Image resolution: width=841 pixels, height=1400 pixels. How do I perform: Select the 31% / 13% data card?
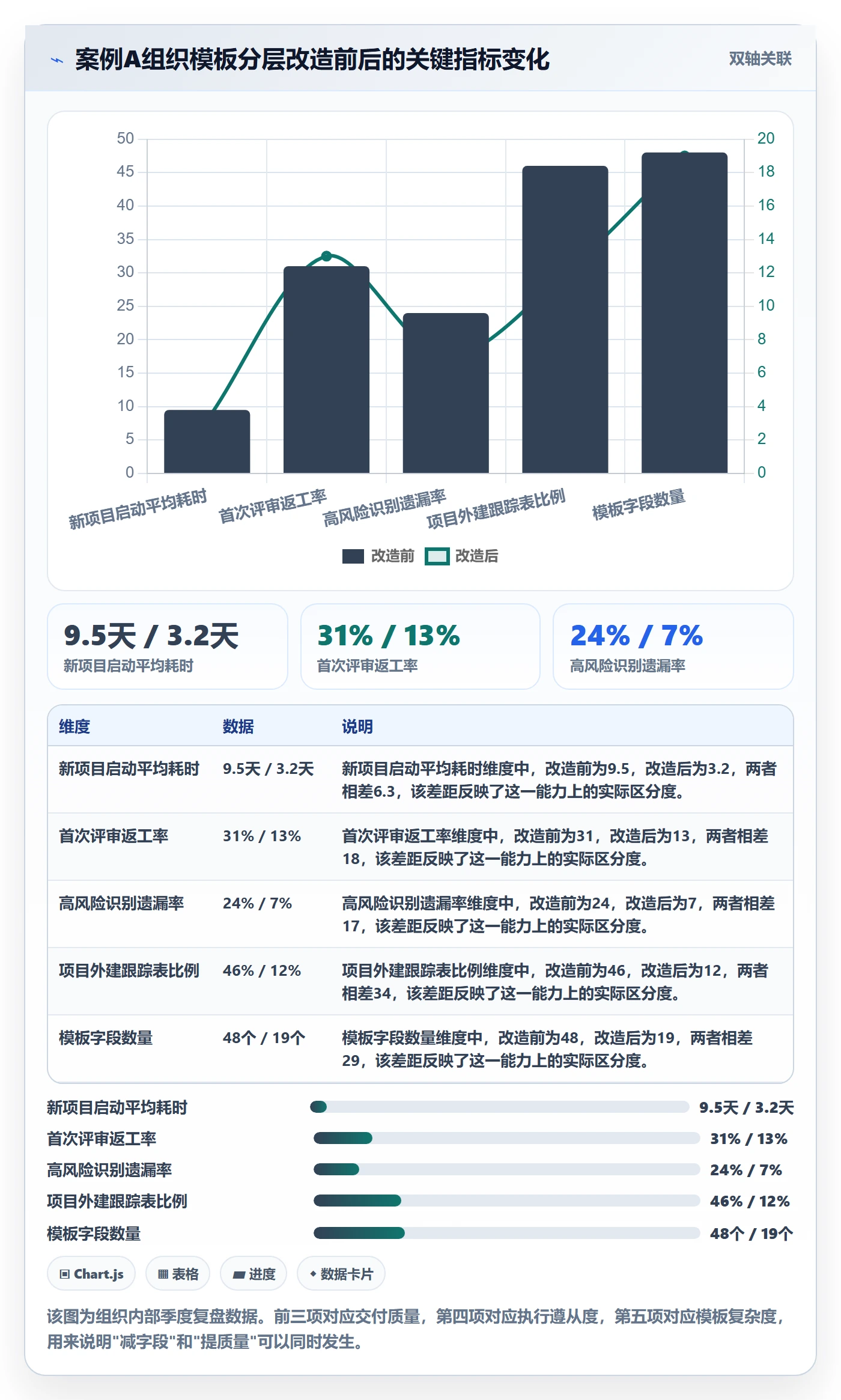click(421, 647)
